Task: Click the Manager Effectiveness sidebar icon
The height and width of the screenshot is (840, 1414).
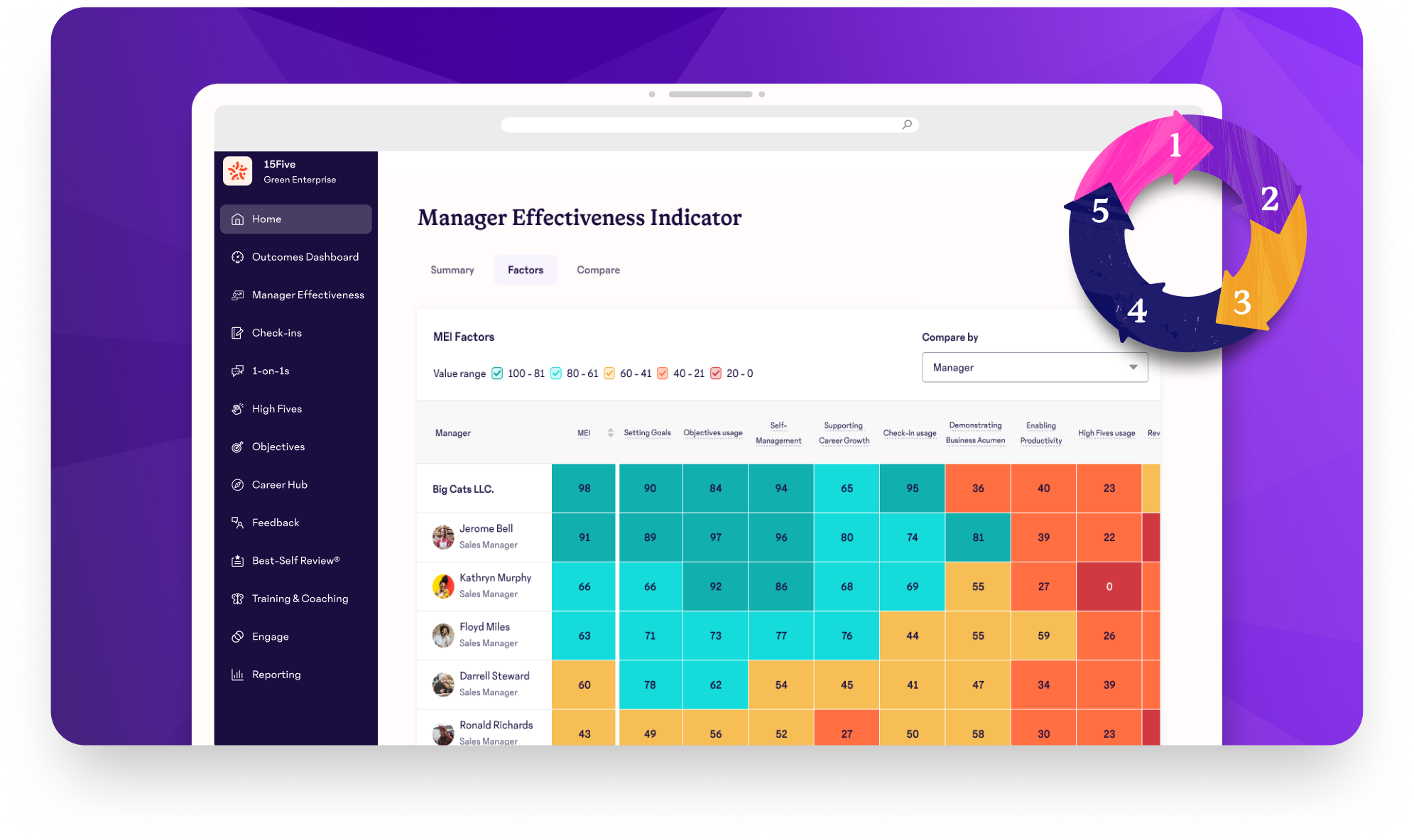Action: 238,295
